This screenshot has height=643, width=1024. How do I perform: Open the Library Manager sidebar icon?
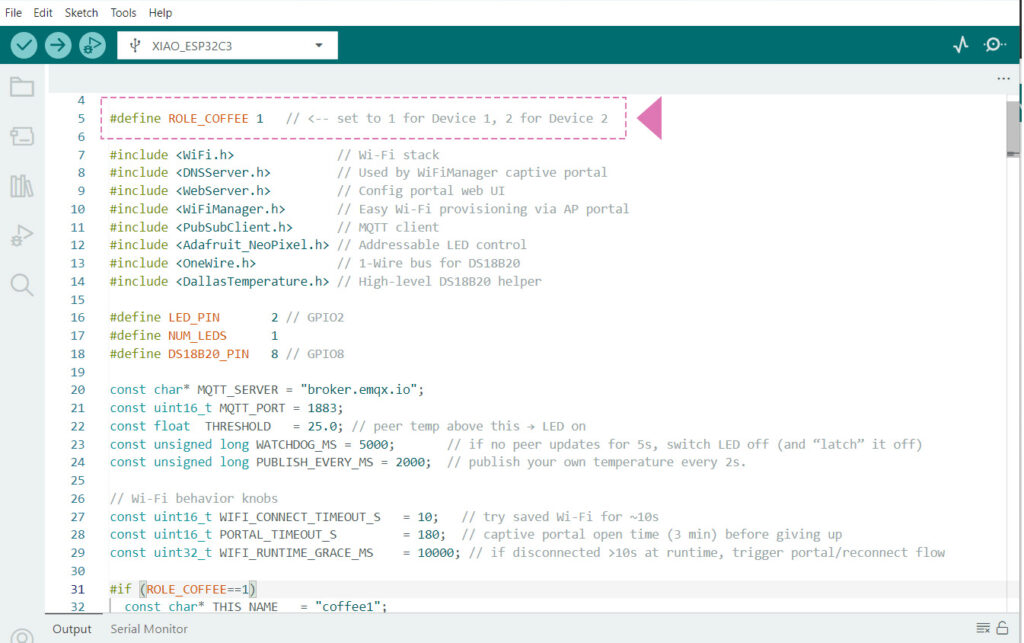tap(22, 186)
